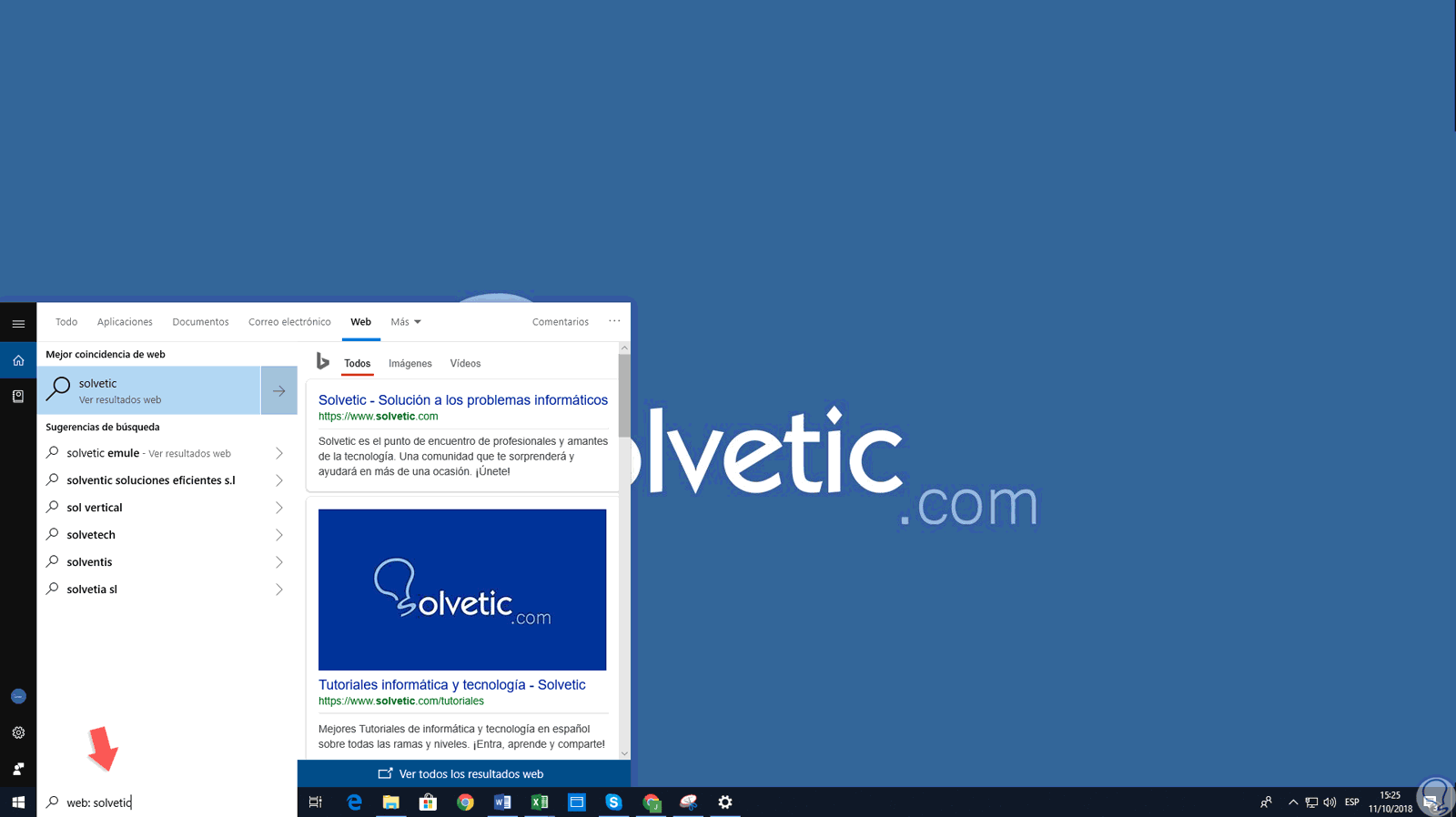Open the clock showing 15:25
Image resolution: width=1456 pixels, height=817 pixels.
pos(1390,802)
